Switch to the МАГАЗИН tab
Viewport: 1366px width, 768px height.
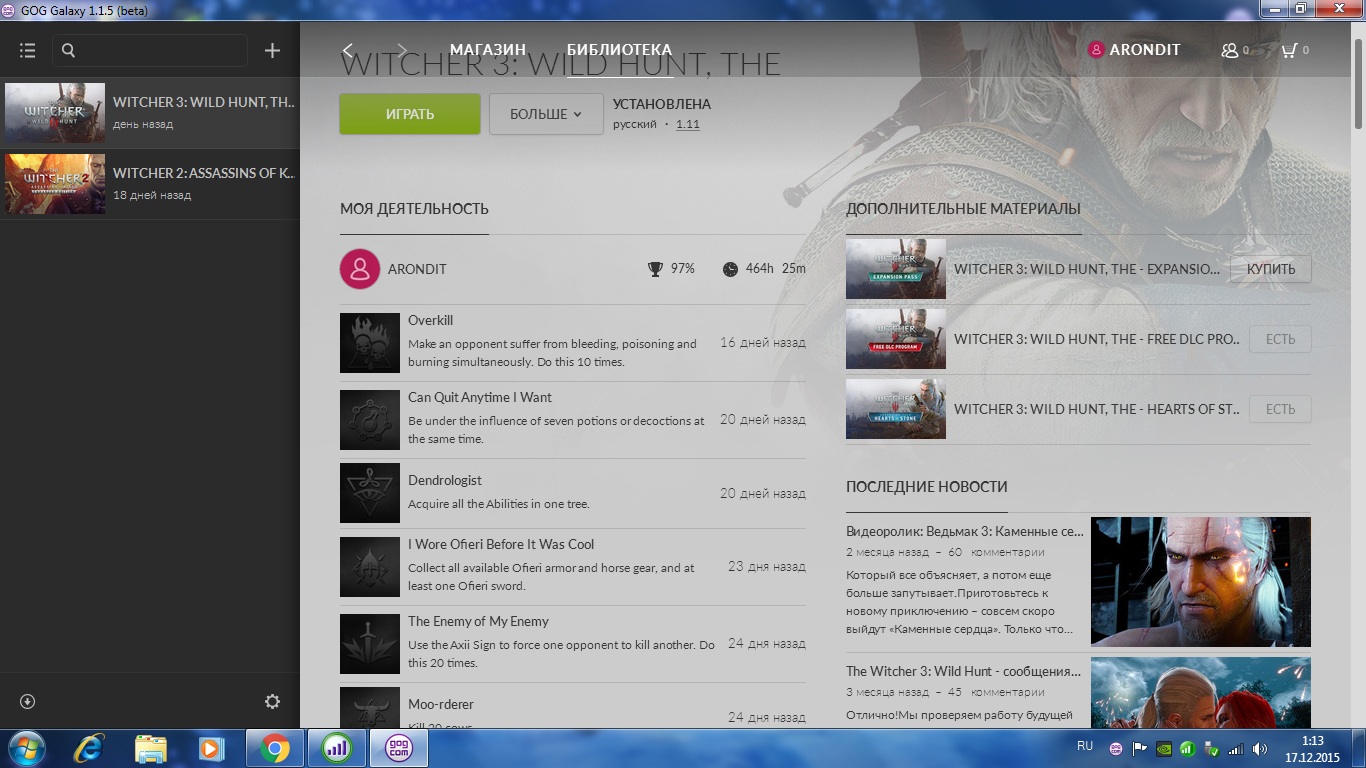tap(488, 50)
